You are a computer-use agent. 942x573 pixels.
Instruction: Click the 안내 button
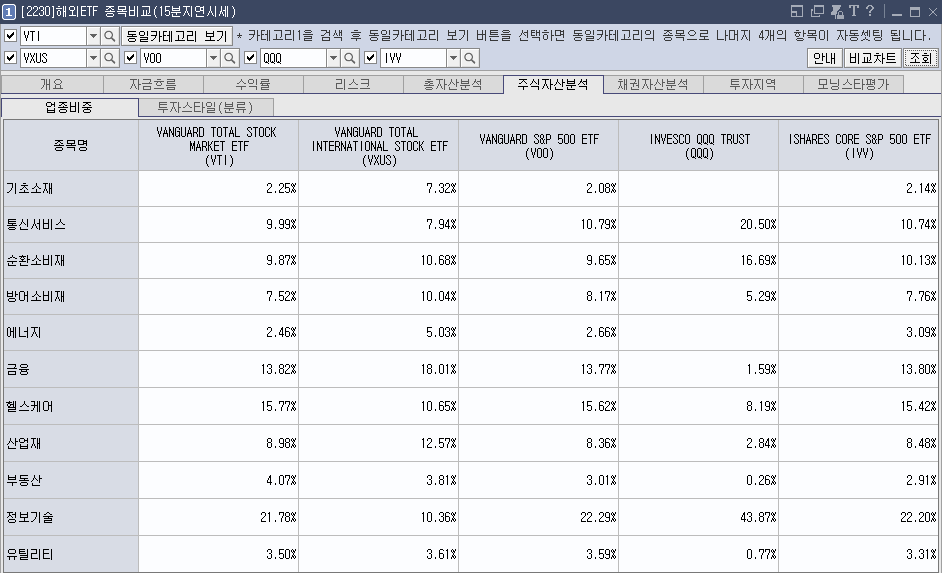click(824, 58)
